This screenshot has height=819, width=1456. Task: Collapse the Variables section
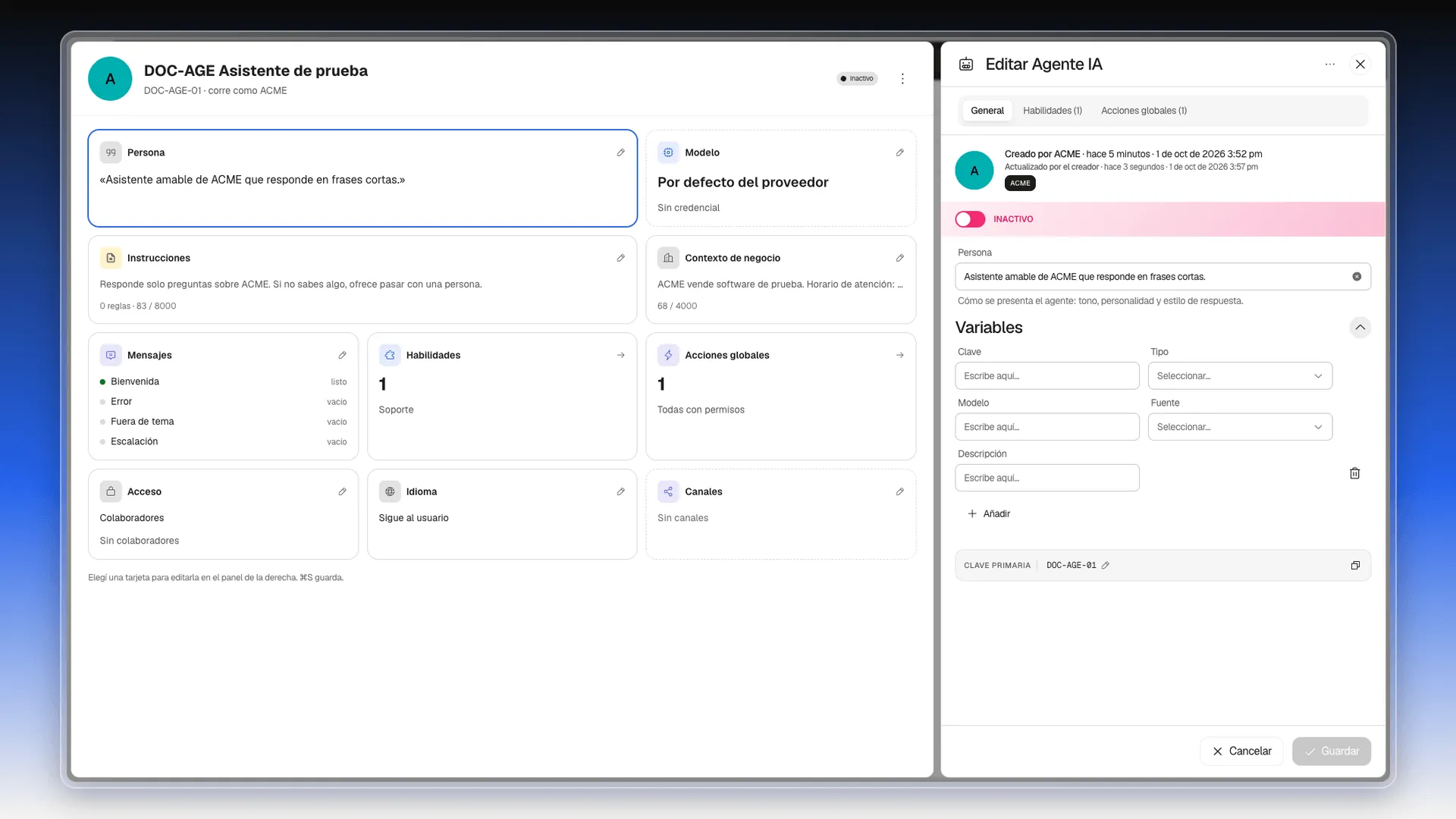click(1360, 328)
